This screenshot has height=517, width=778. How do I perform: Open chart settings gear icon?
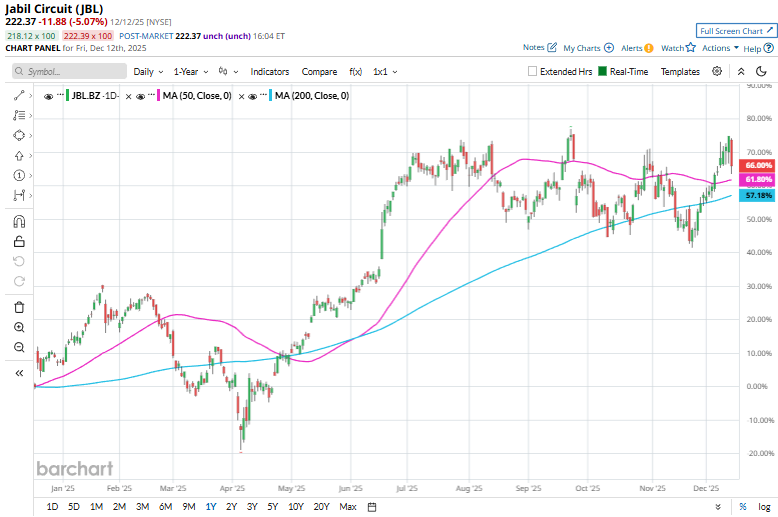pos(717,72)
